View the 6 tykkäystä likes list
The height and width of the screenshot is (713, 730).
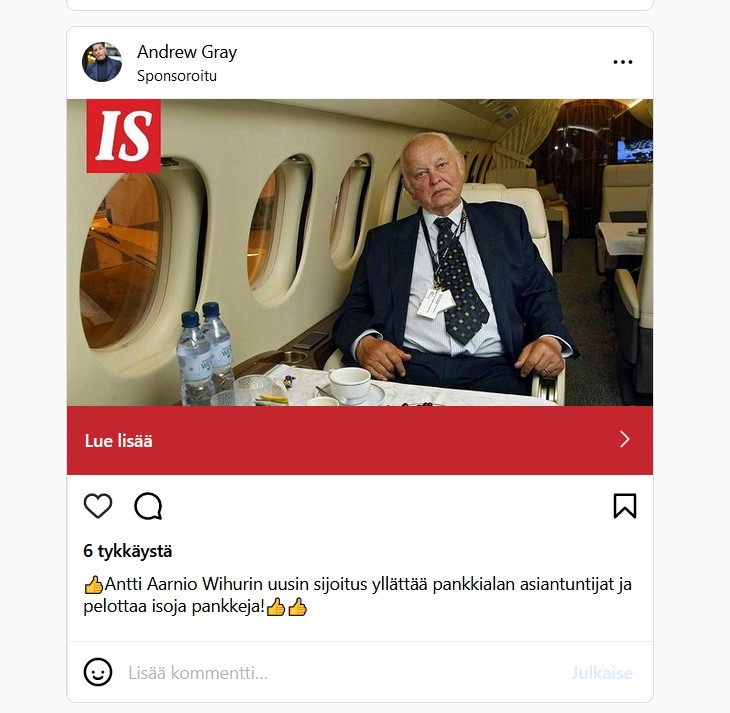128,551
